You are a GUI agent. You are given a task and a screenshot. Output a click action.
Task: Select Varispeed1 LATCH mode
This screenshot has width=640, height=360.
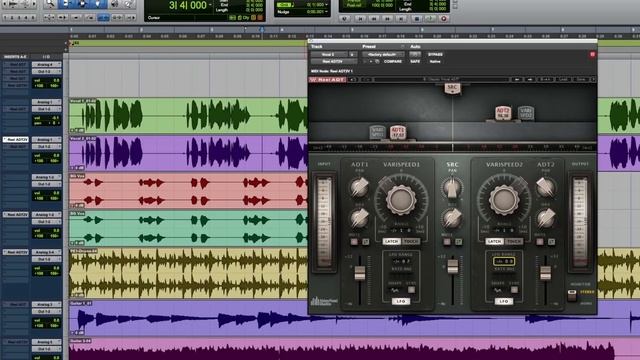[392, 242]
